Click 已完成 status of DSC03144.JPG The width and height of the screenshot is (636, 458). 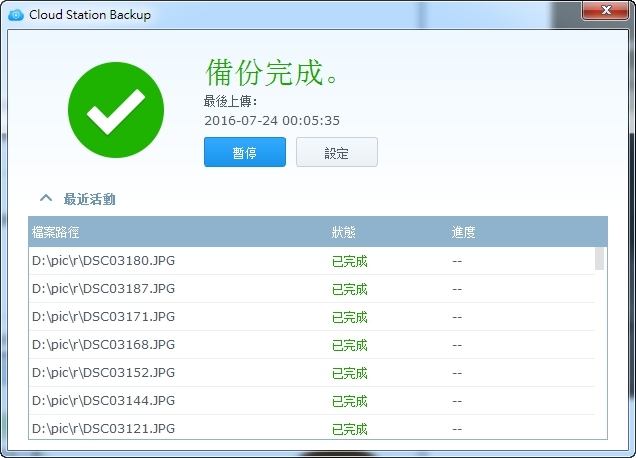350,401
